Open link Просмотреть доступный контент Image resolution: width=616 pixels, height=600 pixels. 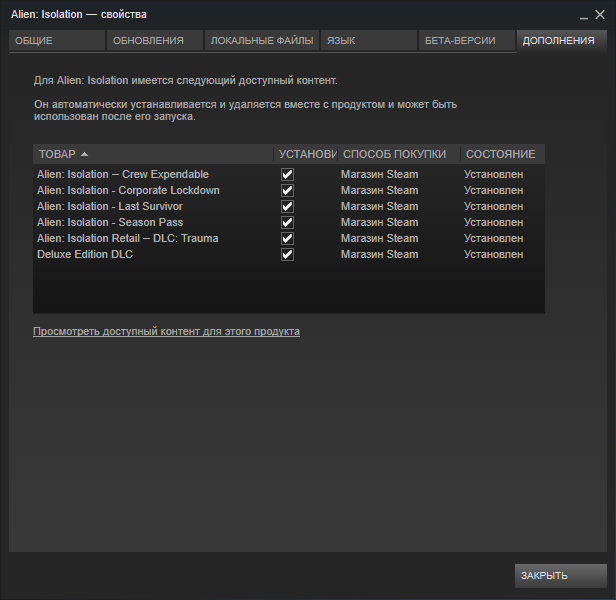pos(166,332)
